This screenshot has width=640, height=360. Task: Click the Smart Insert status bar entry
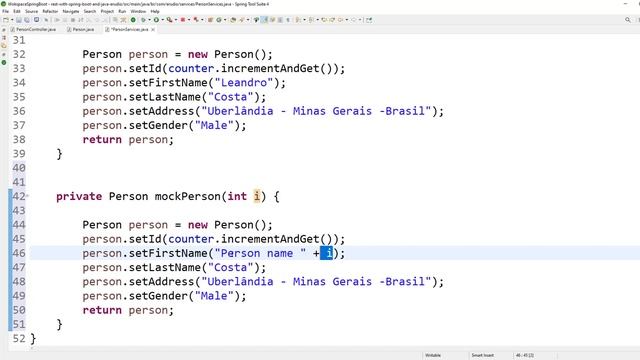click(x=483, y=355)
